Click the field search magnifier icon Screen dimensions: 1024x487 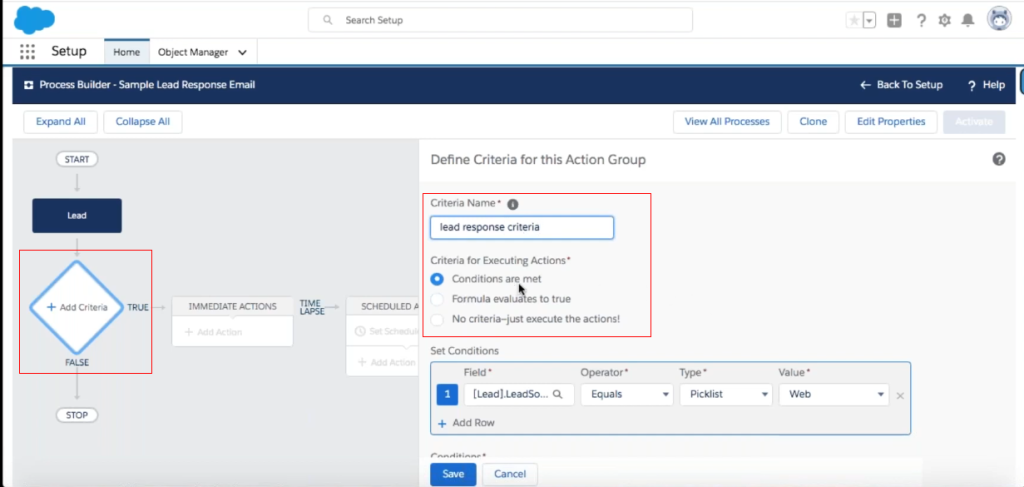click(558, 394)
